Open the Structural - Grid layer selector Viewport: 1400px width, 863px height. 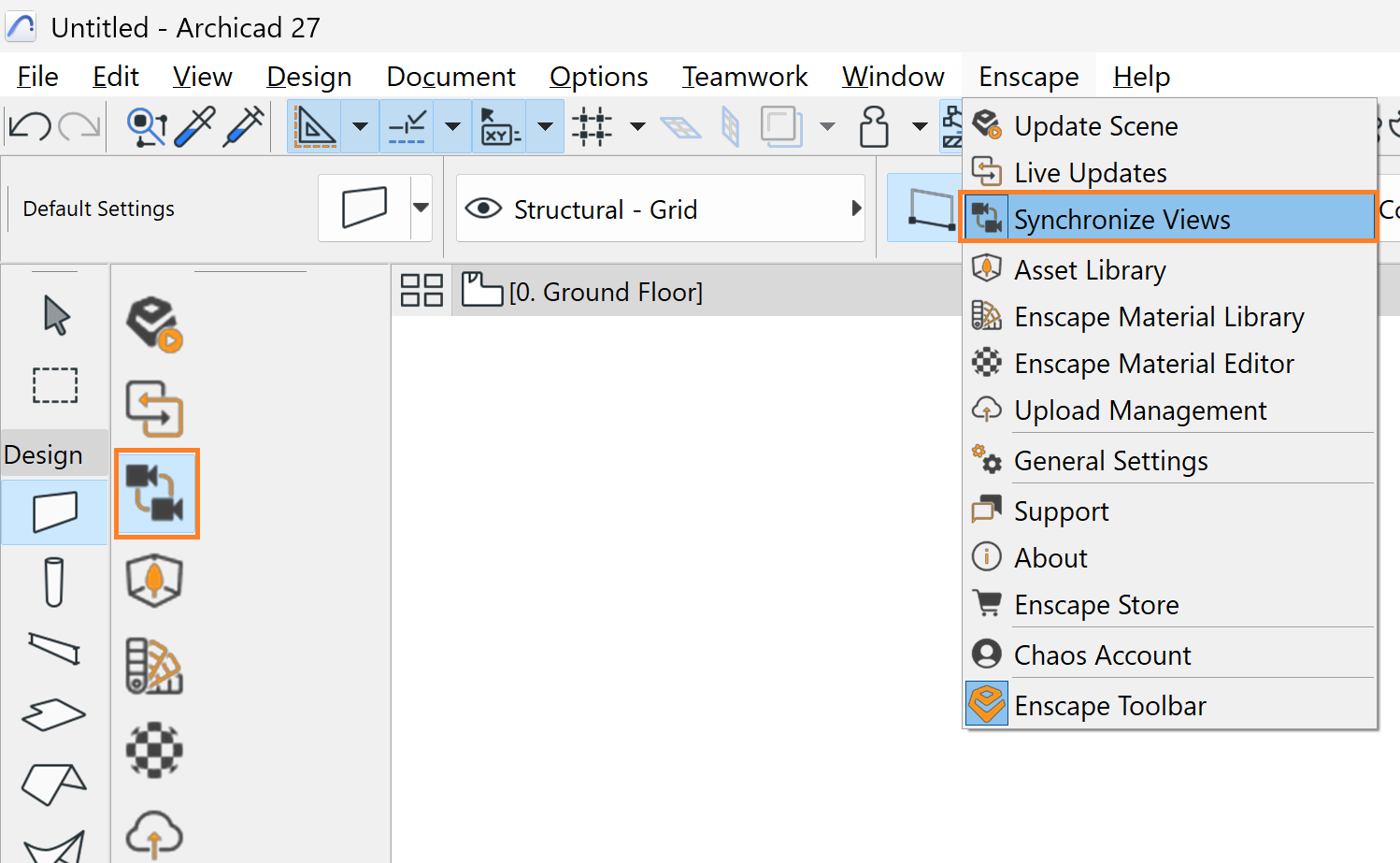tap(661, 209)
